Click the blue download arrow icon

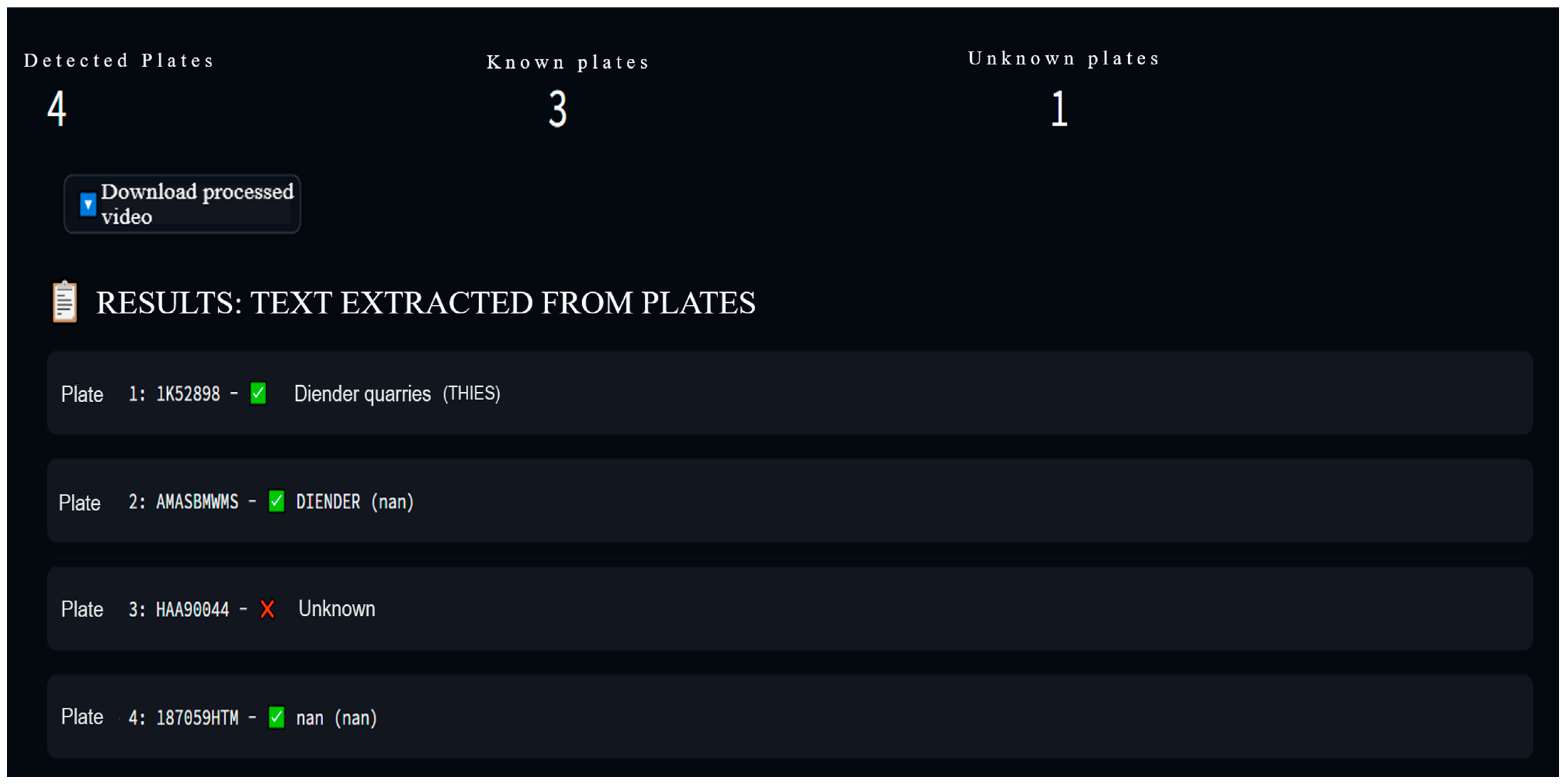coord(88,205)
